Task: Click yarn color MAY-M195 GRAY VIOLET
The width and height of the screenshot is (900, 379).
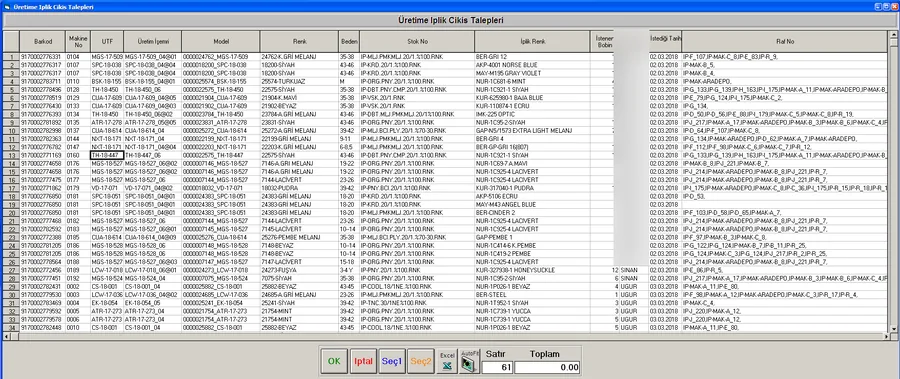Action: (532, 74)
